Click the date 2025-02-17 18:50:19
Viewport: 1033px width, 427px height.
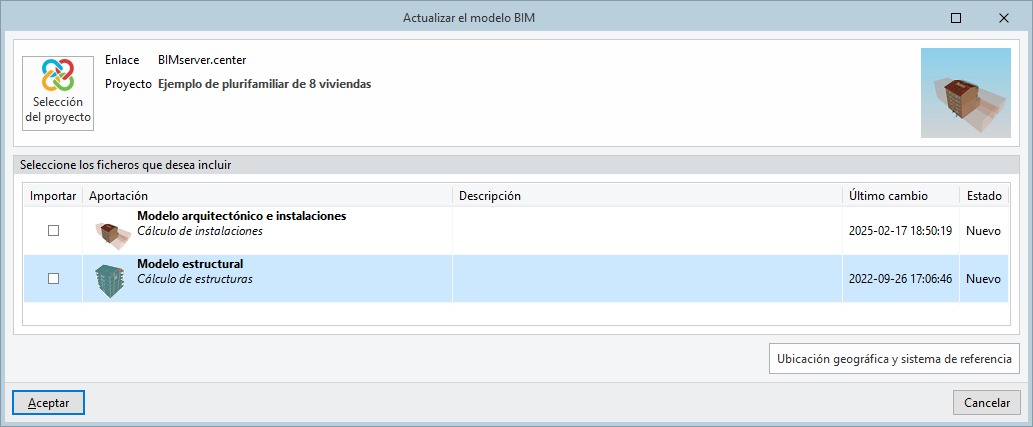(901, 231)
